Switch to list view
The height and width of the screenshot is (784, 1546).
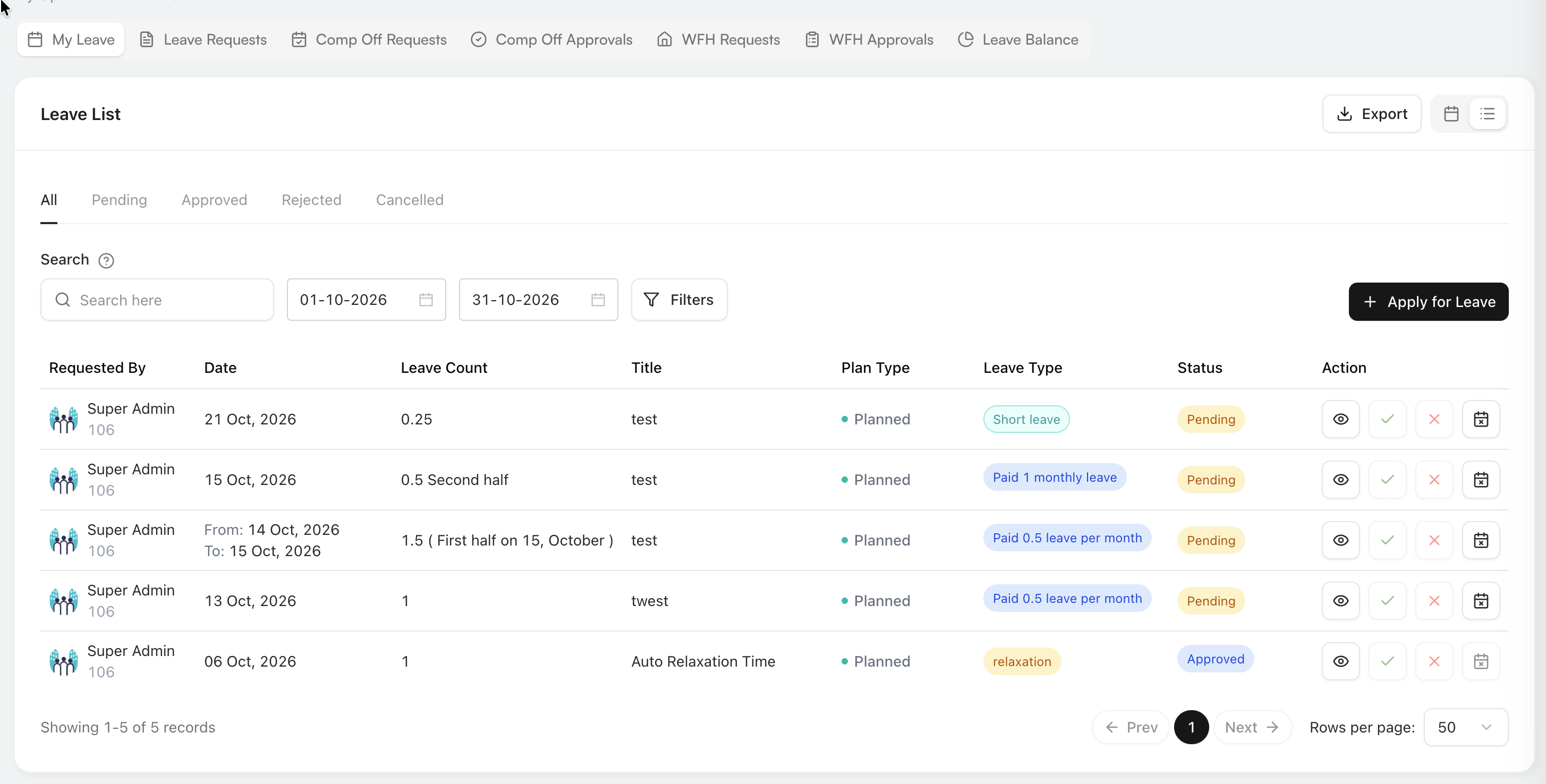[1486, 113]
